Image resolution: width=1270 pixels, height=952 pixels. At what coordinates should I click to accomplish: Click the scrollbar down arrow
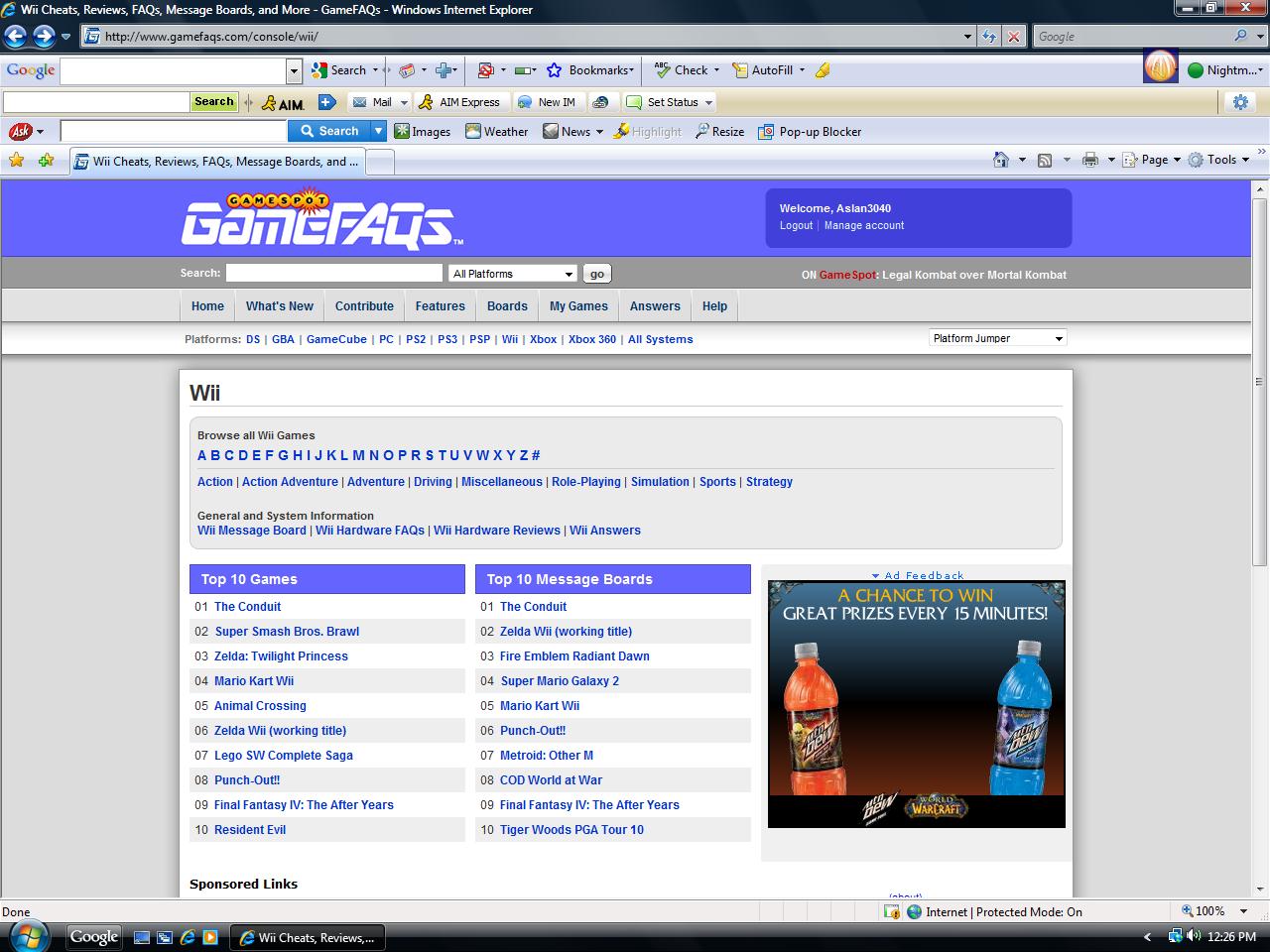point(1260,889)
